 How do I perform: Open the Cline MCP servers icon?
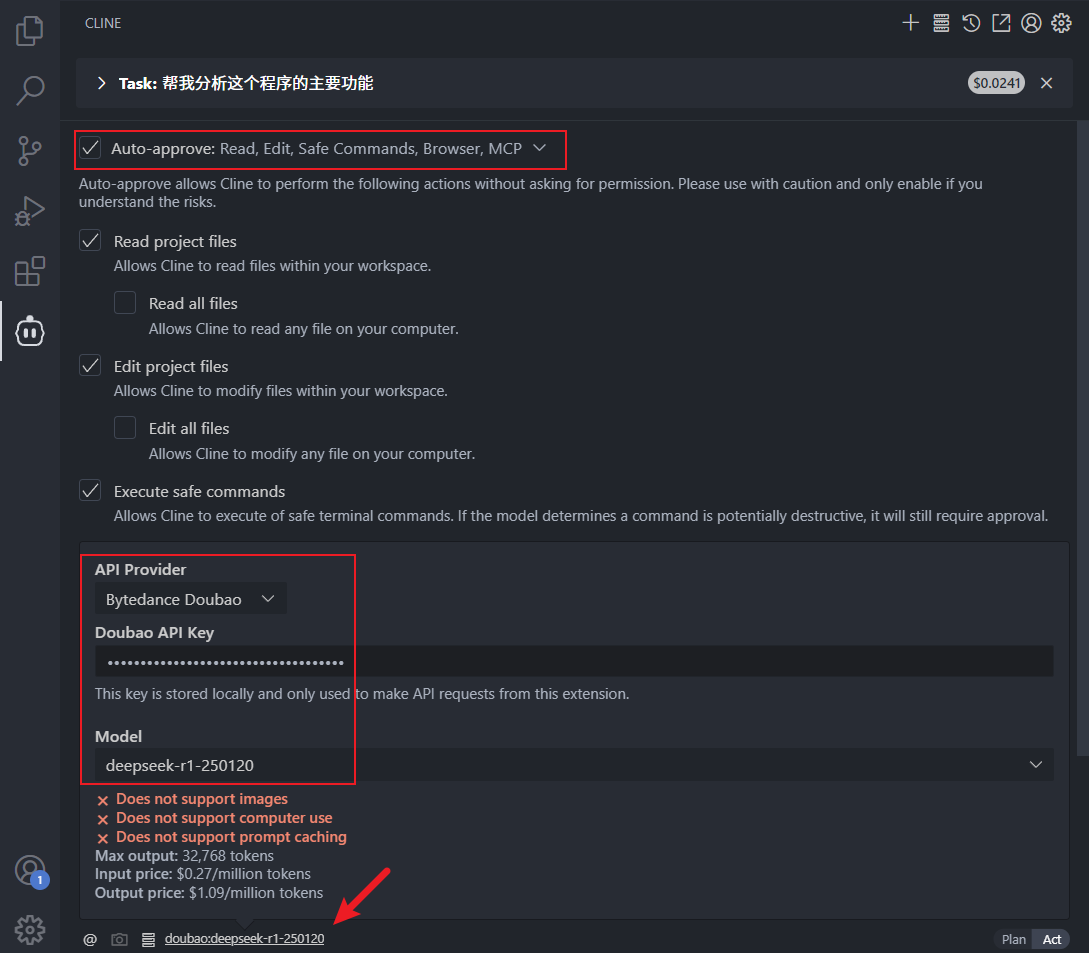click(x=940, y=23)
